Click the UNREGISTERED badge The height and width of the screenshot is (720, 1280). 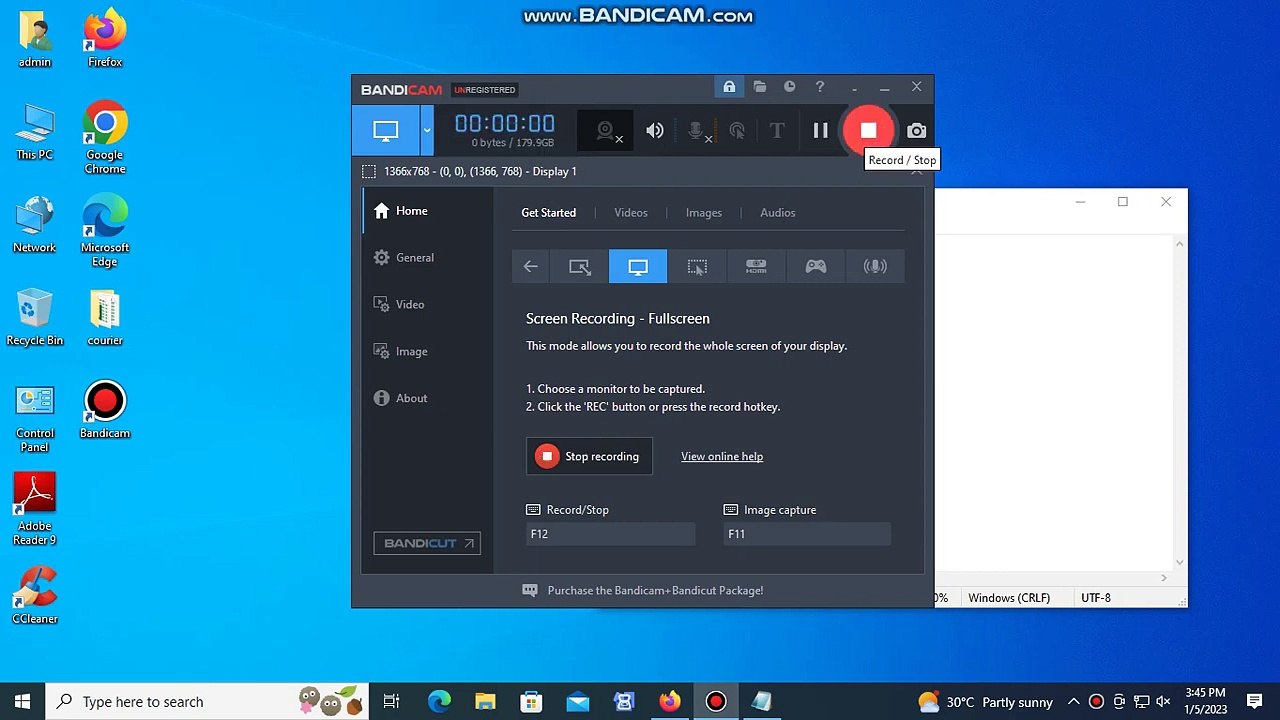[485, 90]
